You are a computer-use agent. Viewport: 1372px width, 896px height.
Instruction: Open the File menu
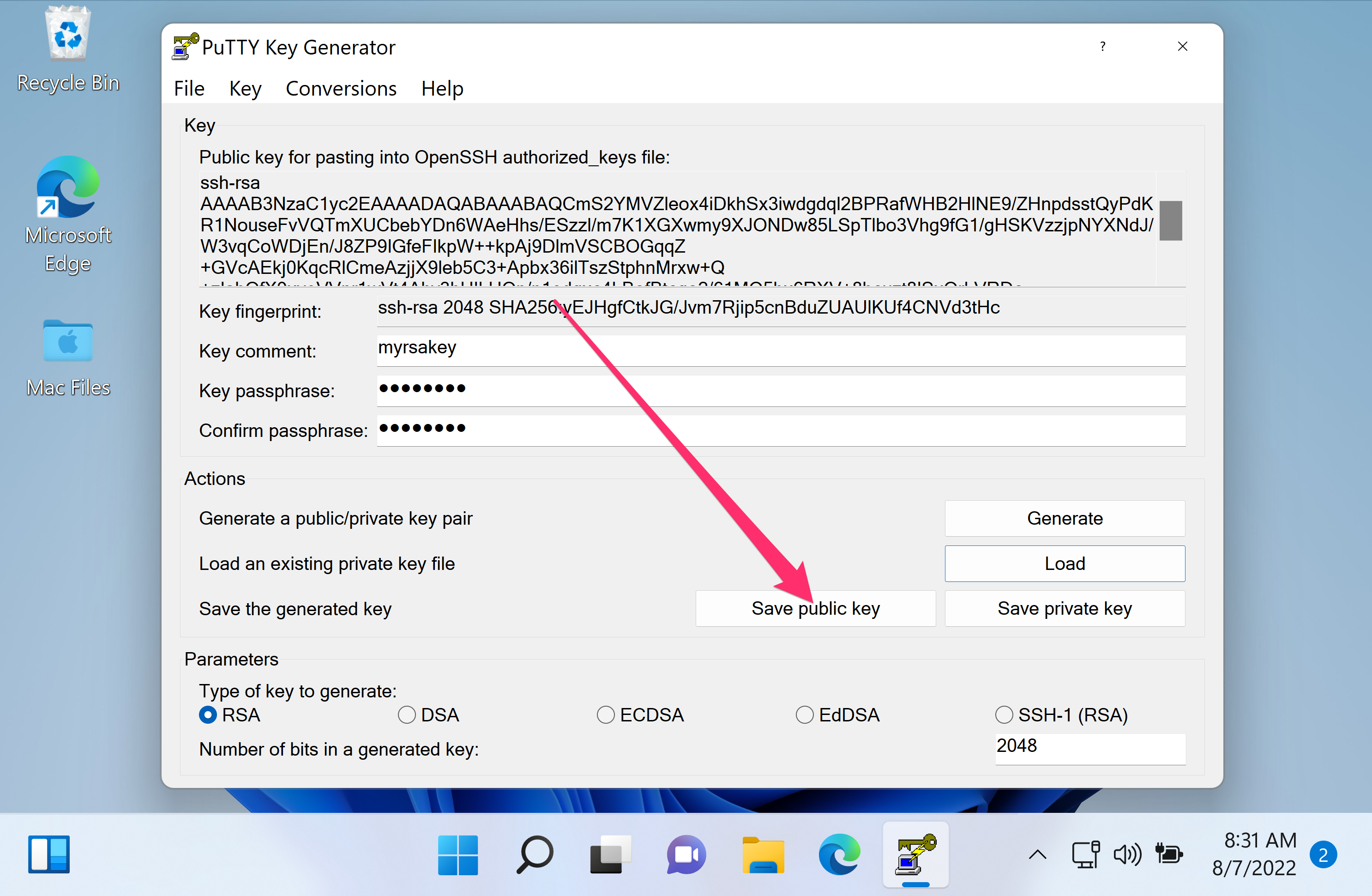(189, 88)
